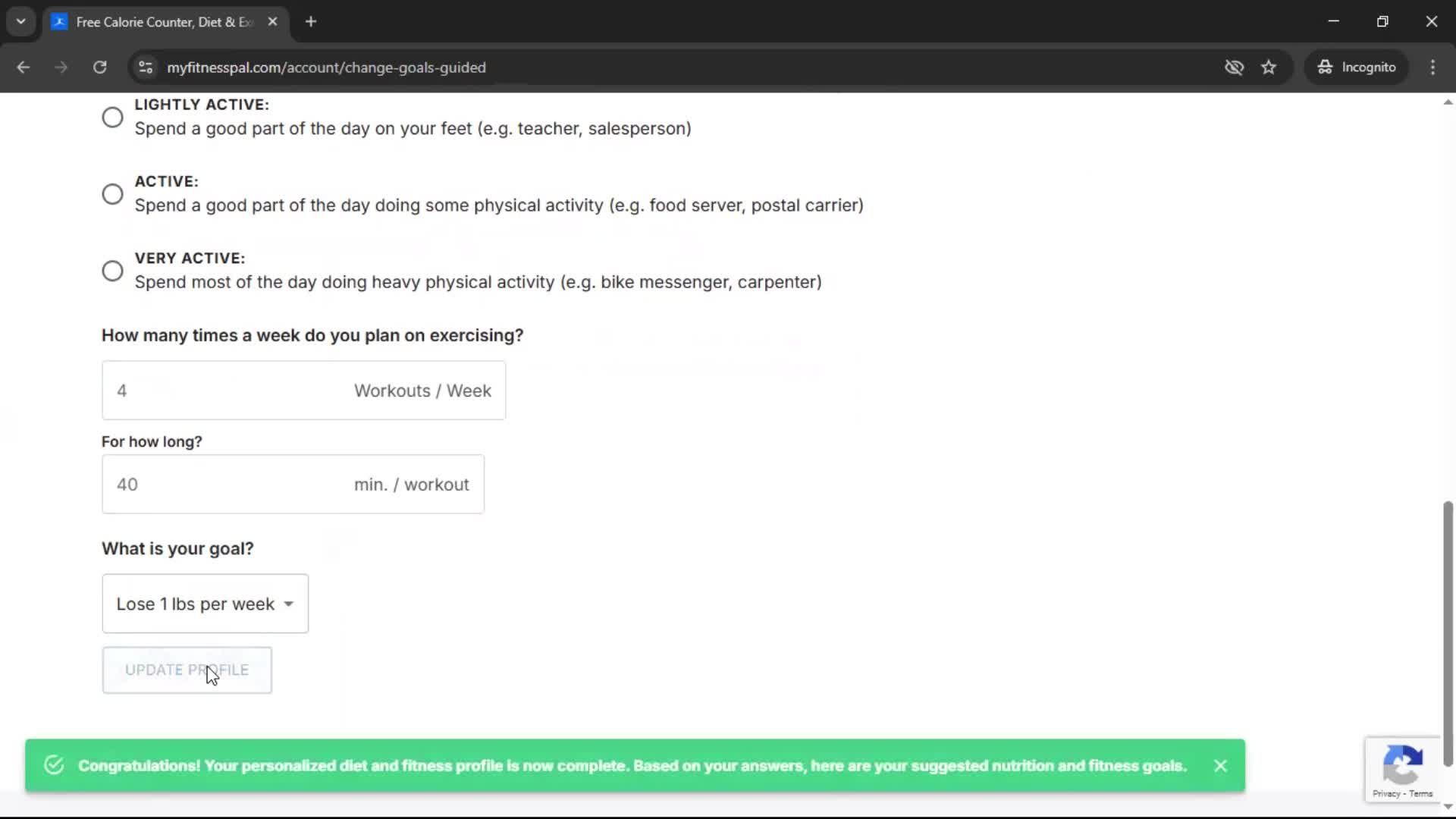Select the Lightly Active radio button
The image size is (1456, 819).
[x=112, y=118]
